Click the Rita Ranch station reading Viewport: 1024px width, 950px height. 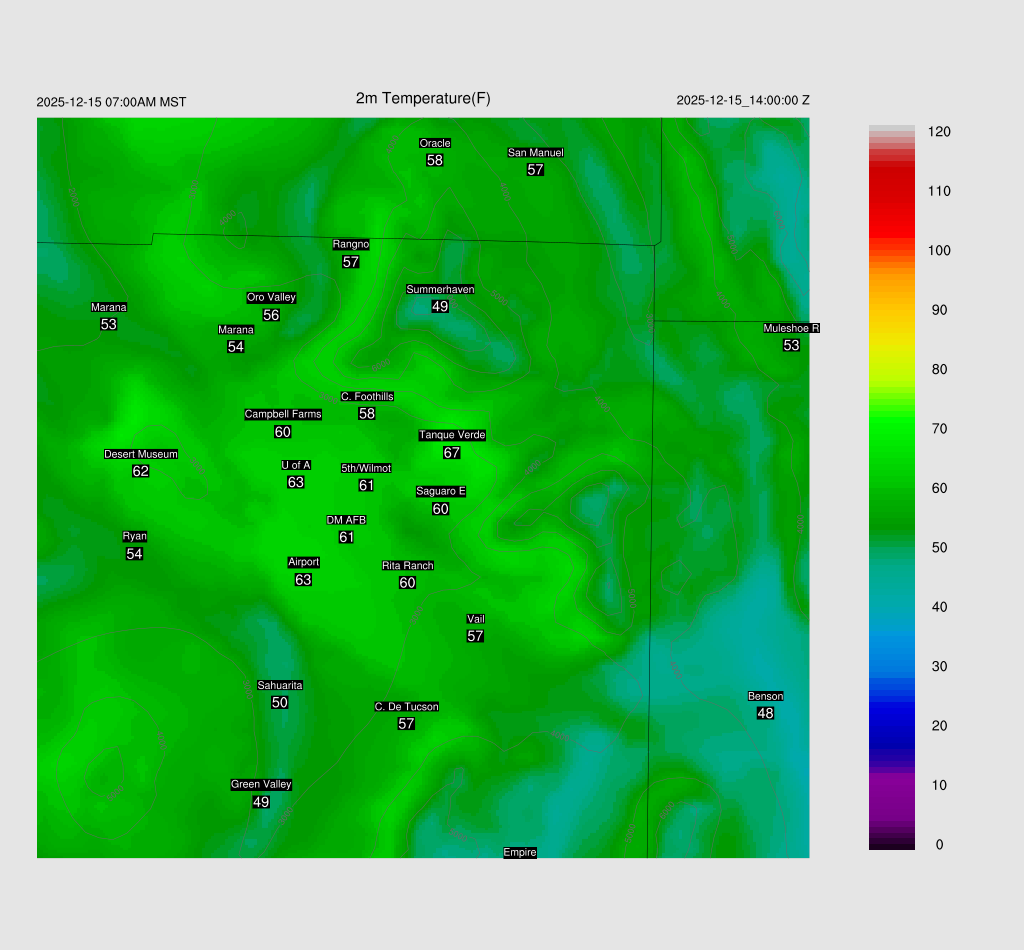pyautogui.click(x=407, y=582)
